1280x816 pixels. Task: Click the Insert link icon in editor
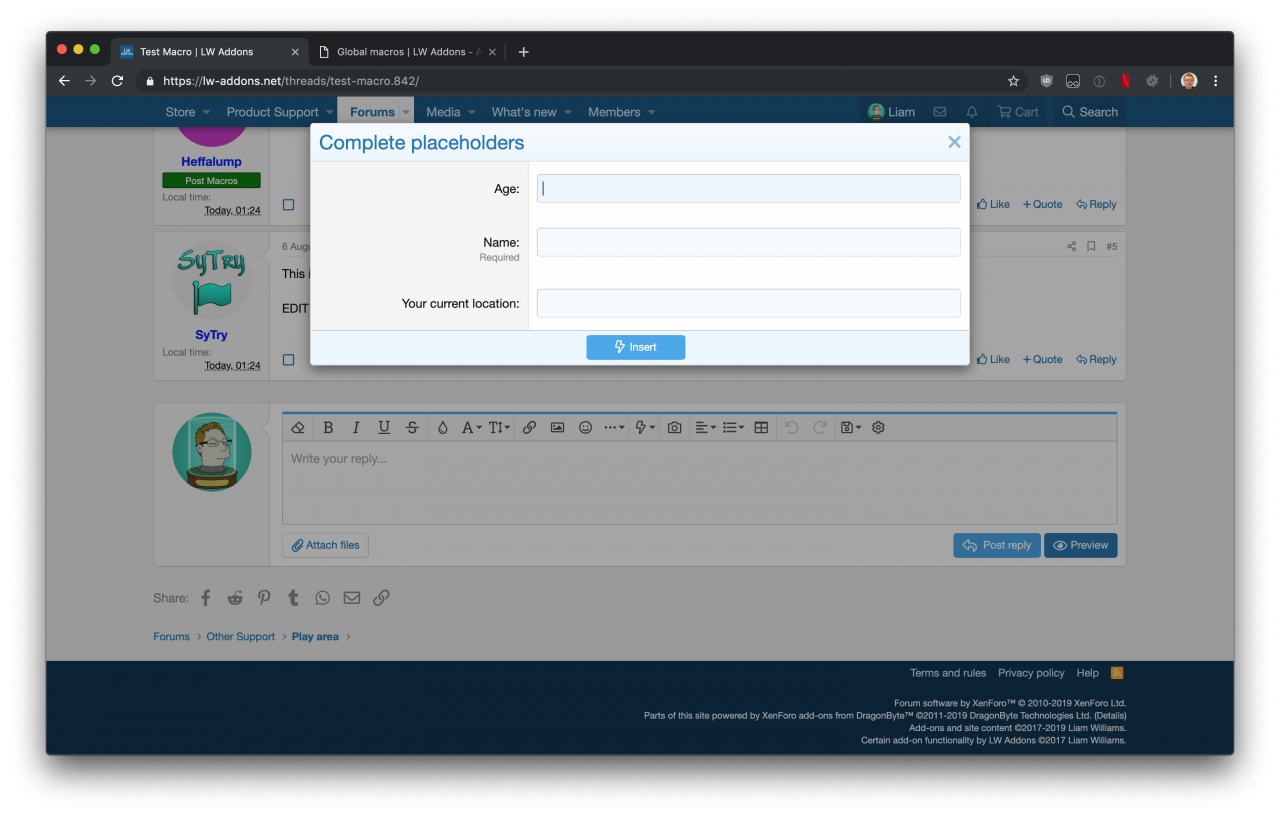[x=529, y=428]
